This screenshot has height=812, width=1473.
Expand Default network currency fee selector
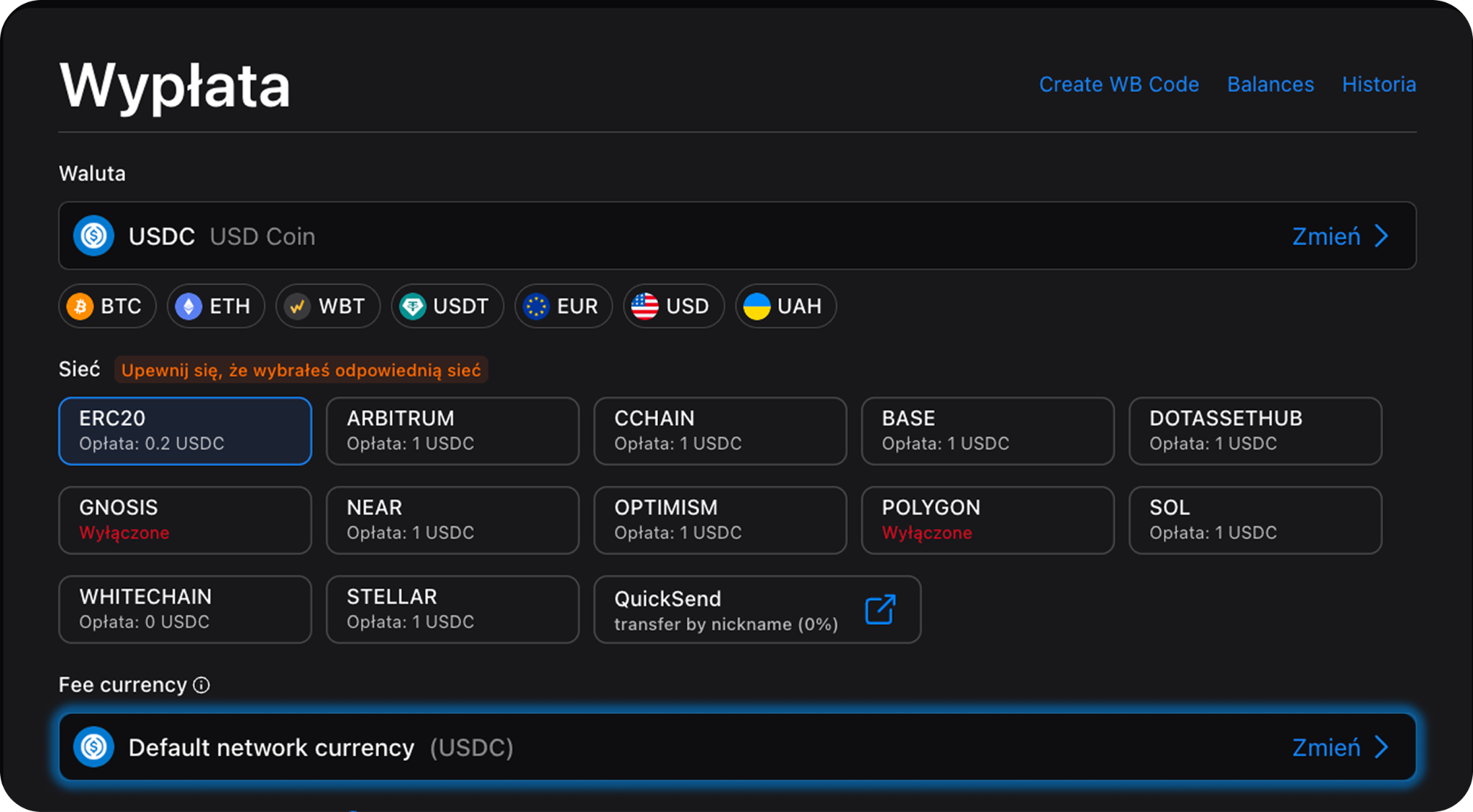(1326, 747)
